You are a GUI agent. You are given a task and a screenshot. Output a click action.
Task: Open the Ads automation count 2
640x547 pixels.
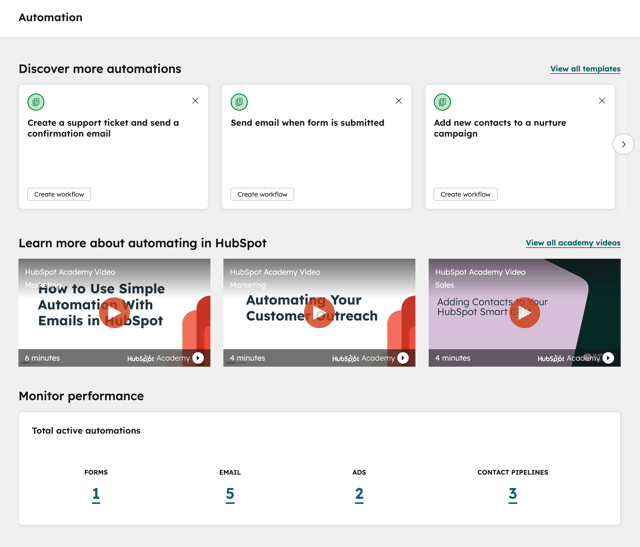coord(359,494)
